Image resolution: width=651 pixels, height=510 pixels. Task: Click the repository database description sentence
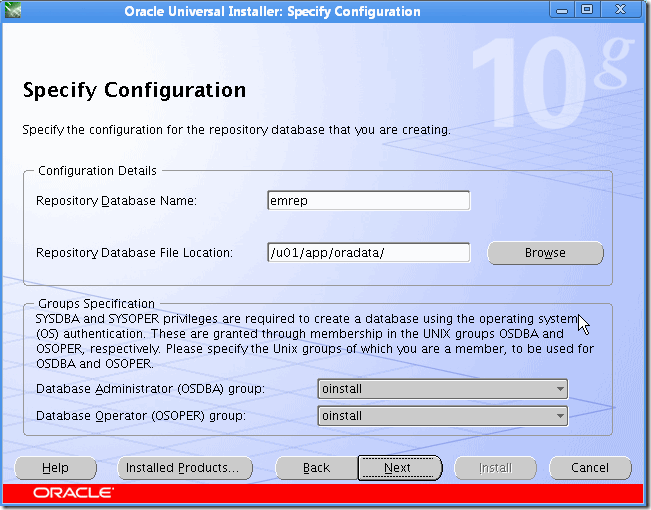tap(236, 130)
